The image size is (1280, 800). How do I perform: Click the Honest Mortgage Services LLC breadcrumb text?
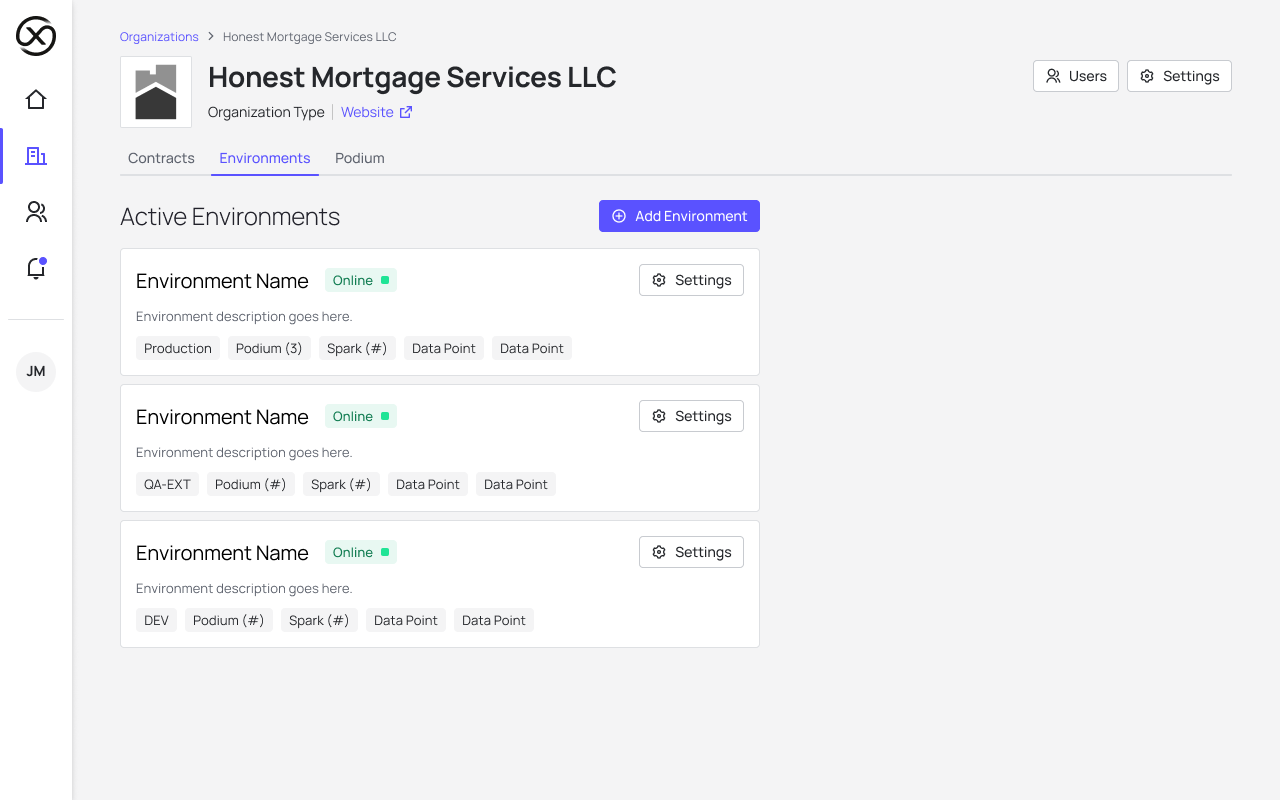[310, 37]
